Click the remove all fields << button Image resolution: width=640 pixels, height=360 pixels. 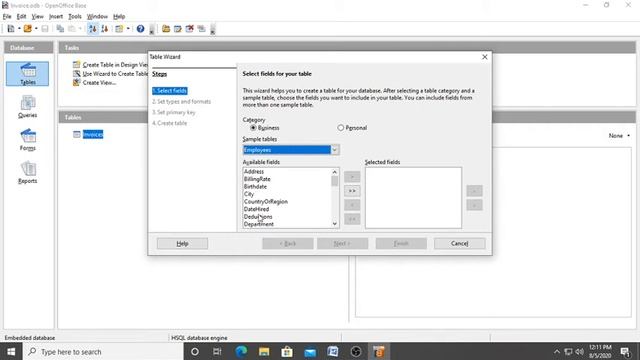(352, 219)
